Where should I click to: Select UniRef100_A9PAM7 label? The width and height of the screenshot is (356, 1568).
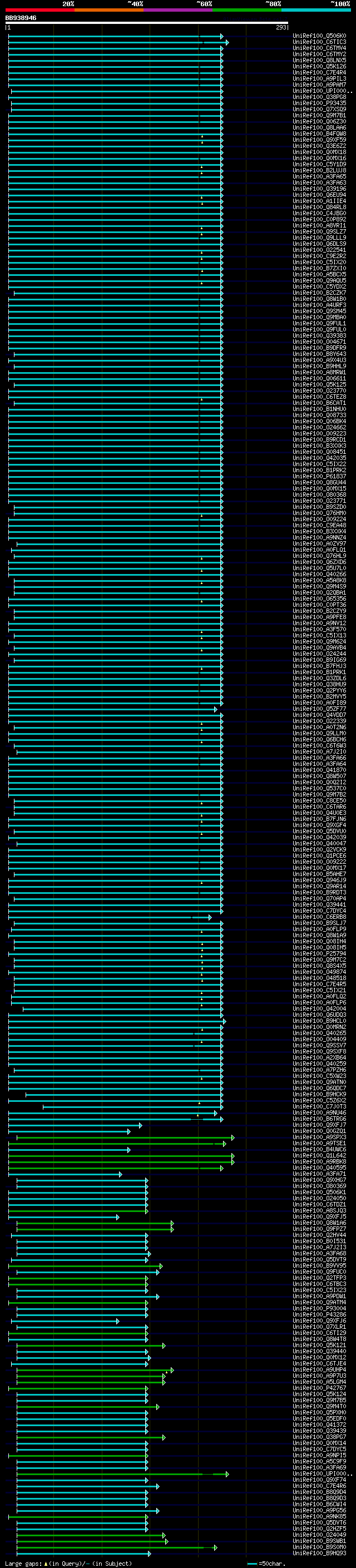319,85
